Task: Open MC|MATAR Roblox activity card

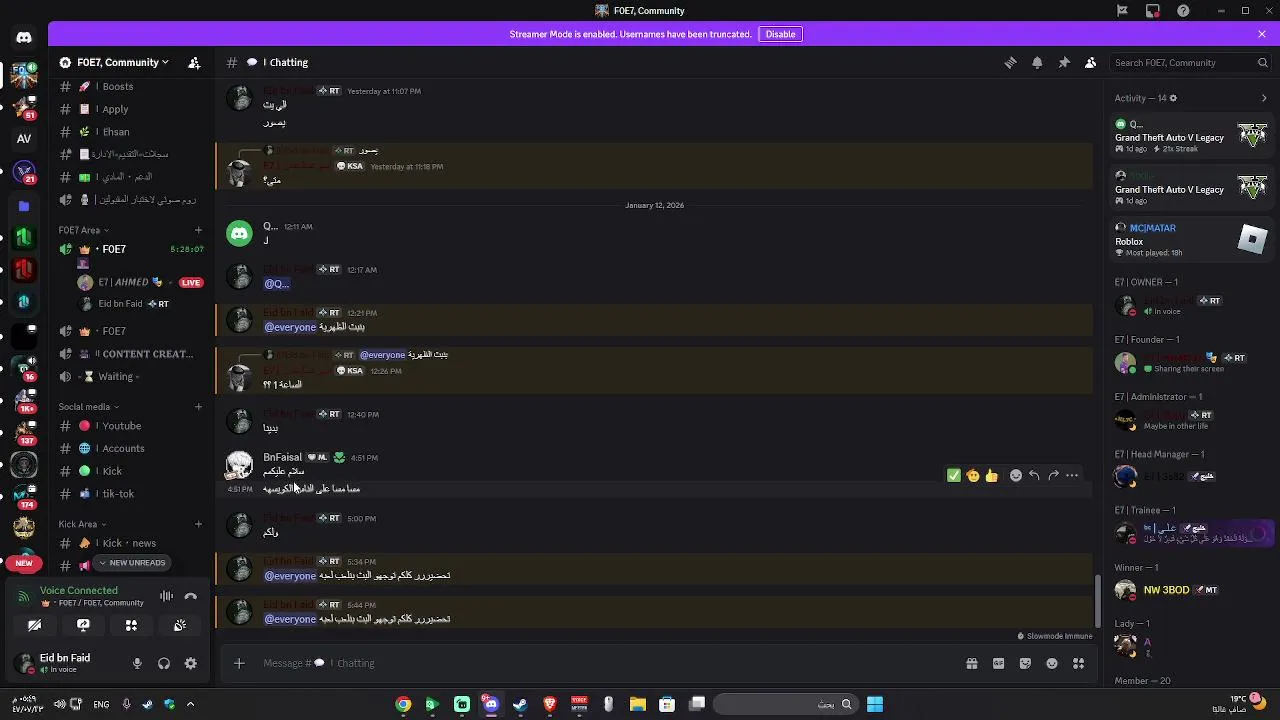Action: pyautogui.click(x=1192, y=240)
